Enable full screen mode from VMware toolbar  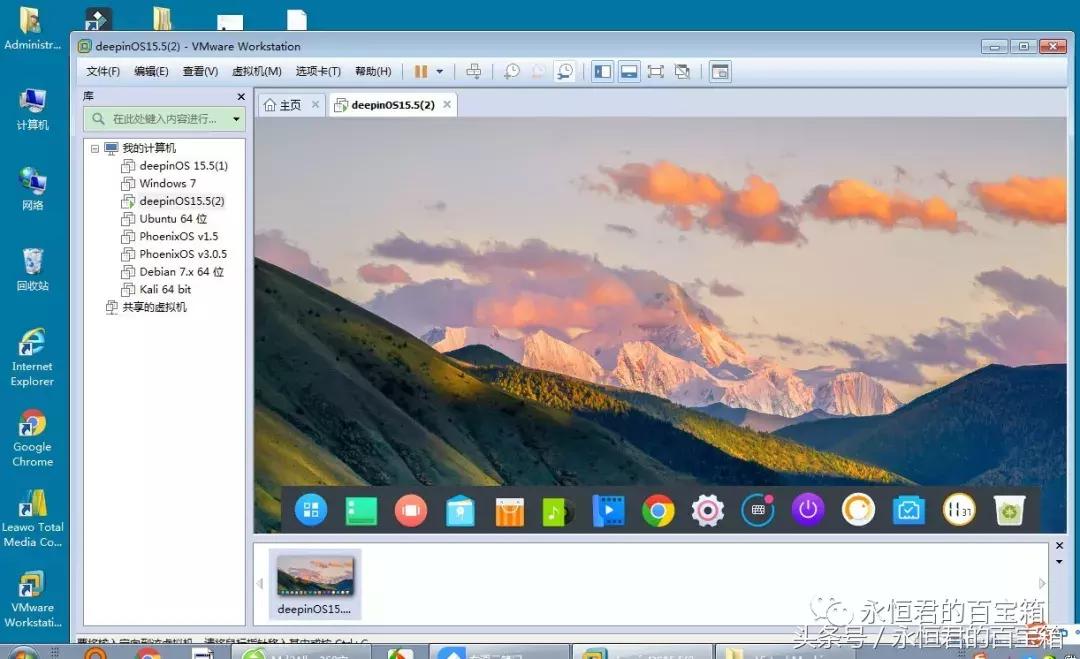click(x=658, y=71)
